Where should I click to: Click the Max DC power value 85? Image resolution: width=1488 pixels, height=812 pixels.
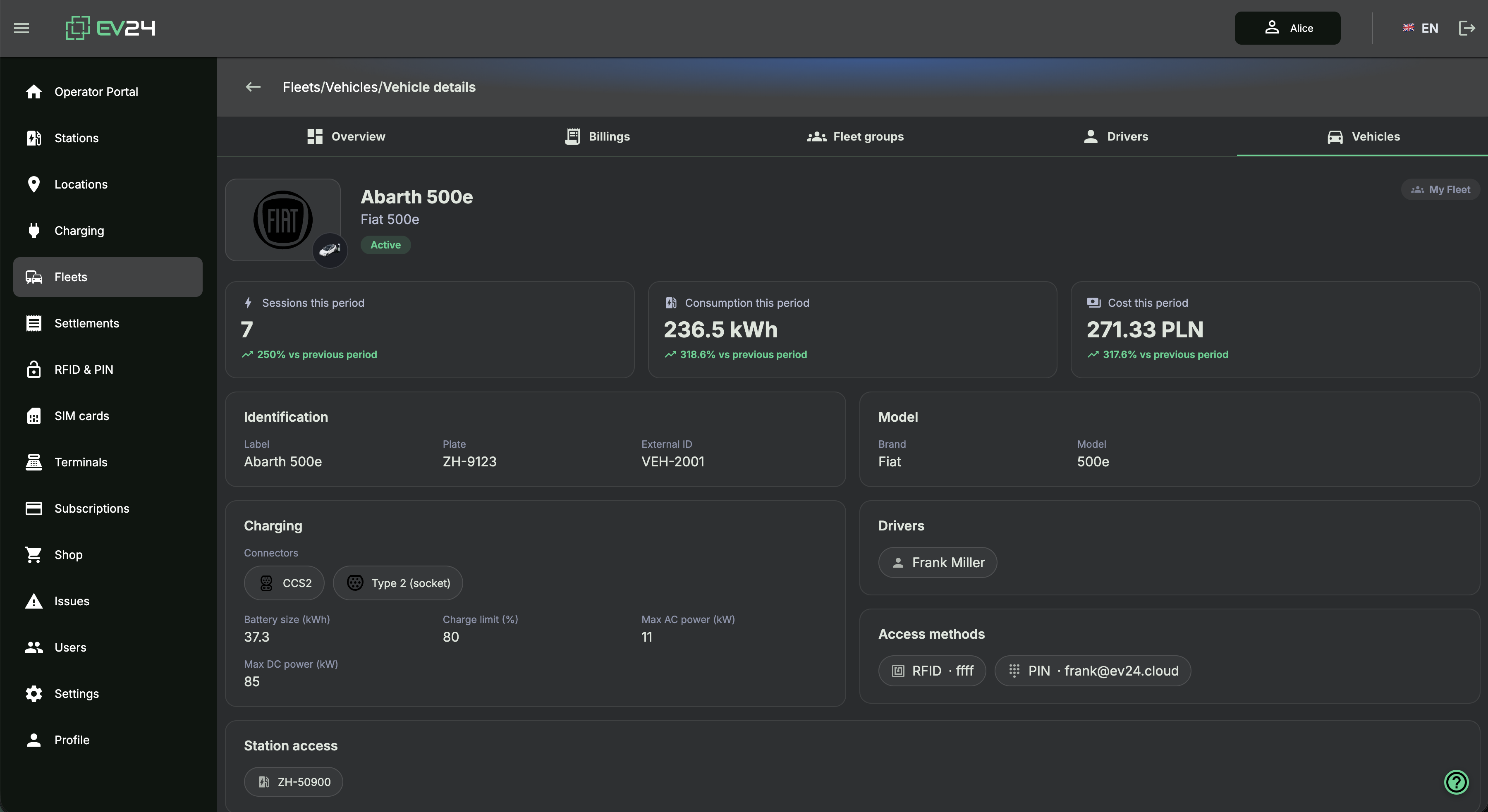[252, 681]
